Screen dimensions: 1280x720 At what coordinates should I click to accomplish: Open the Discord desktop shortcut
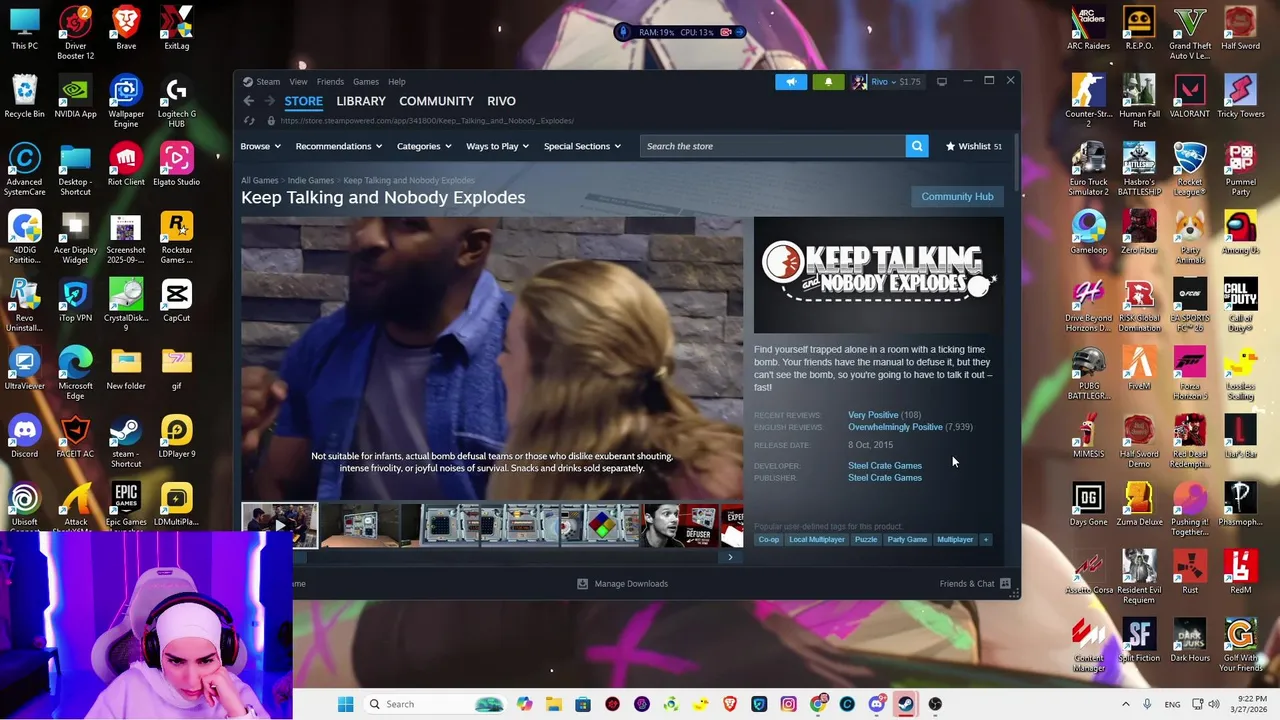[x=25, y=435]
